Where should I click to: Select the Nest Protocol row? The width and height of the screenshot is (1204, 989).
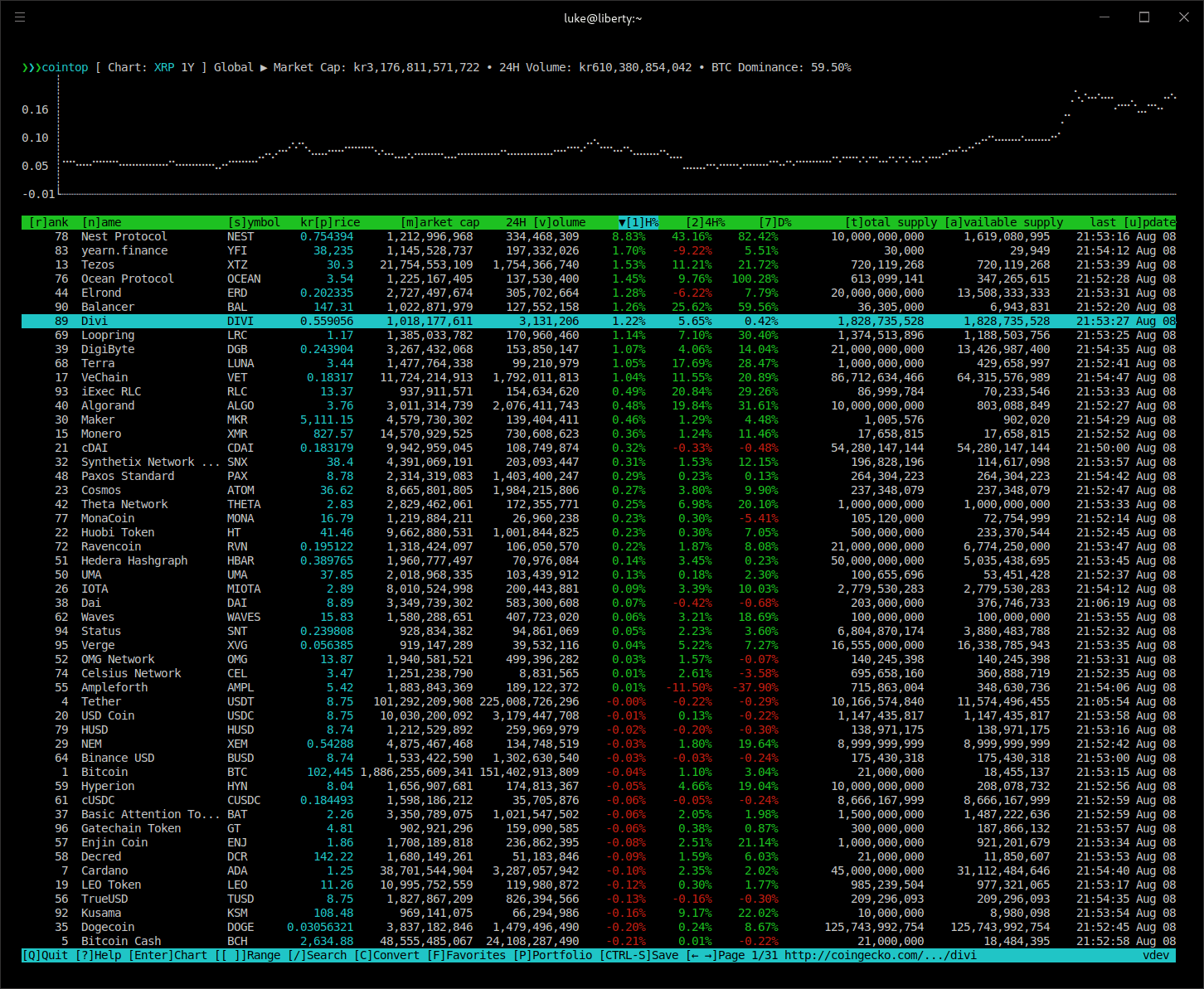599,236
